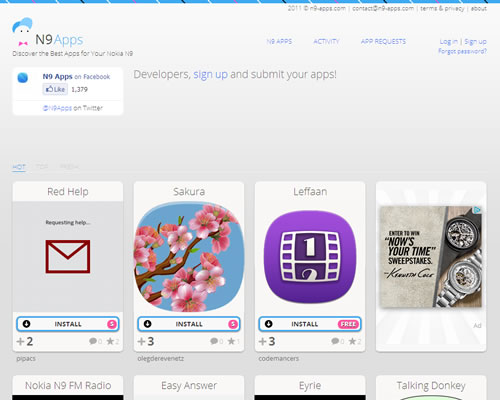This screenshot has height=400, width=500.
Task: Upvote Leffaan with the plus icon
Action: pos(262,341)
